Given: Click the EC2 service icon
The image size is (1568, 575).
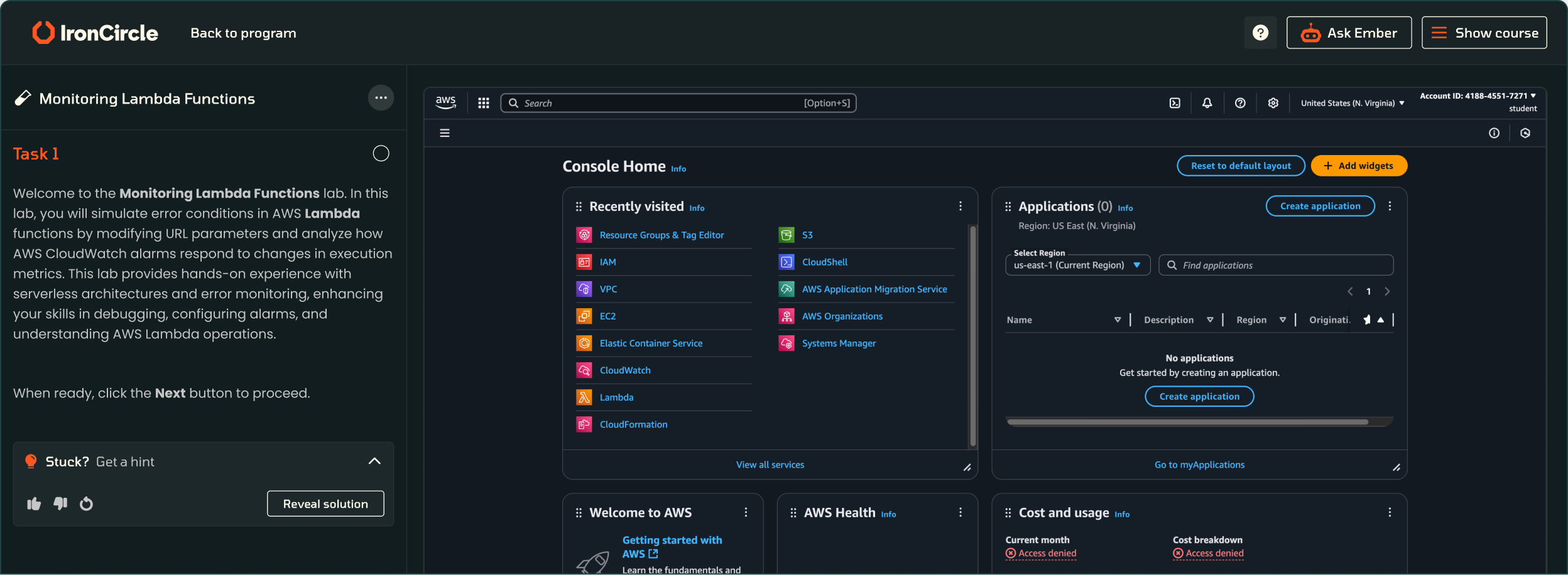Looking at the screenshot, I should [584, 316].
